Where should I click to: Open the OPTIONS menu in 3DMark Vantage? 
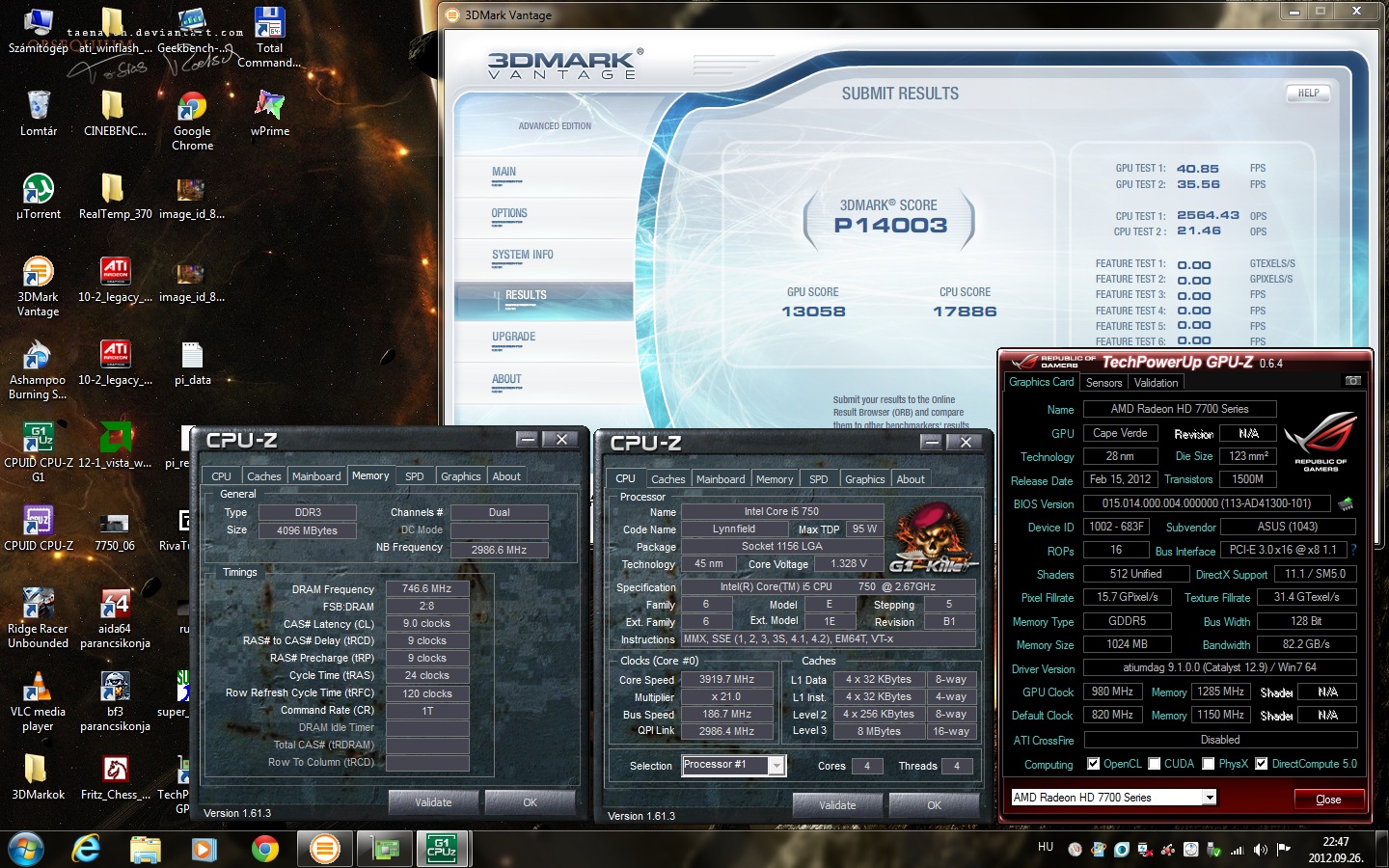[x=509, y=213]
